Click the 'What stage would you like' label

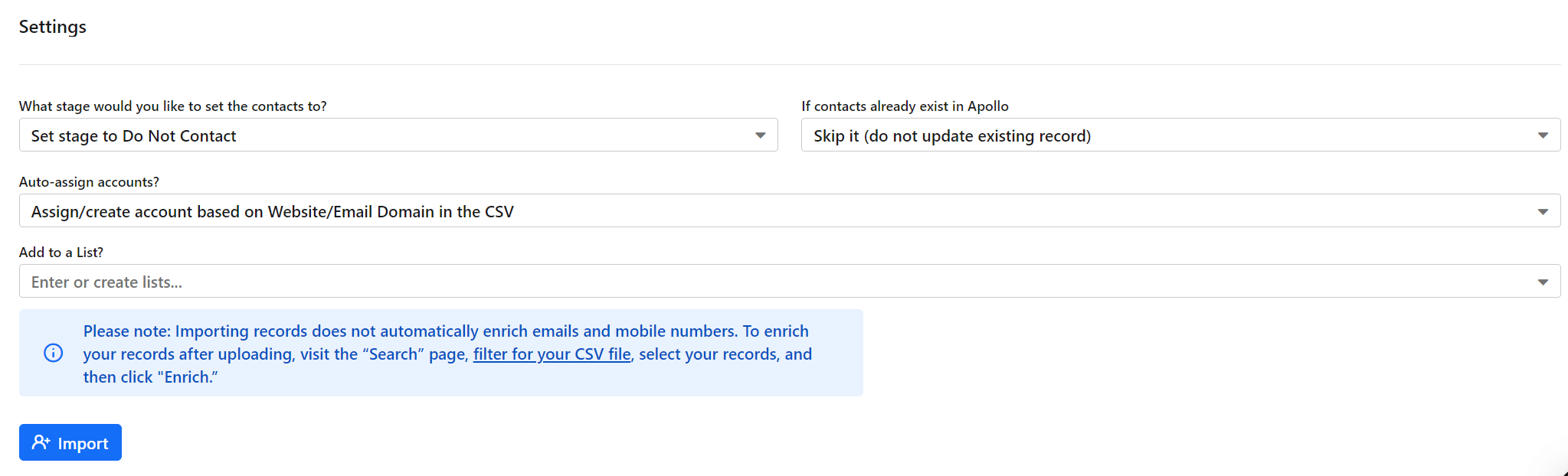tap(173, 106)
